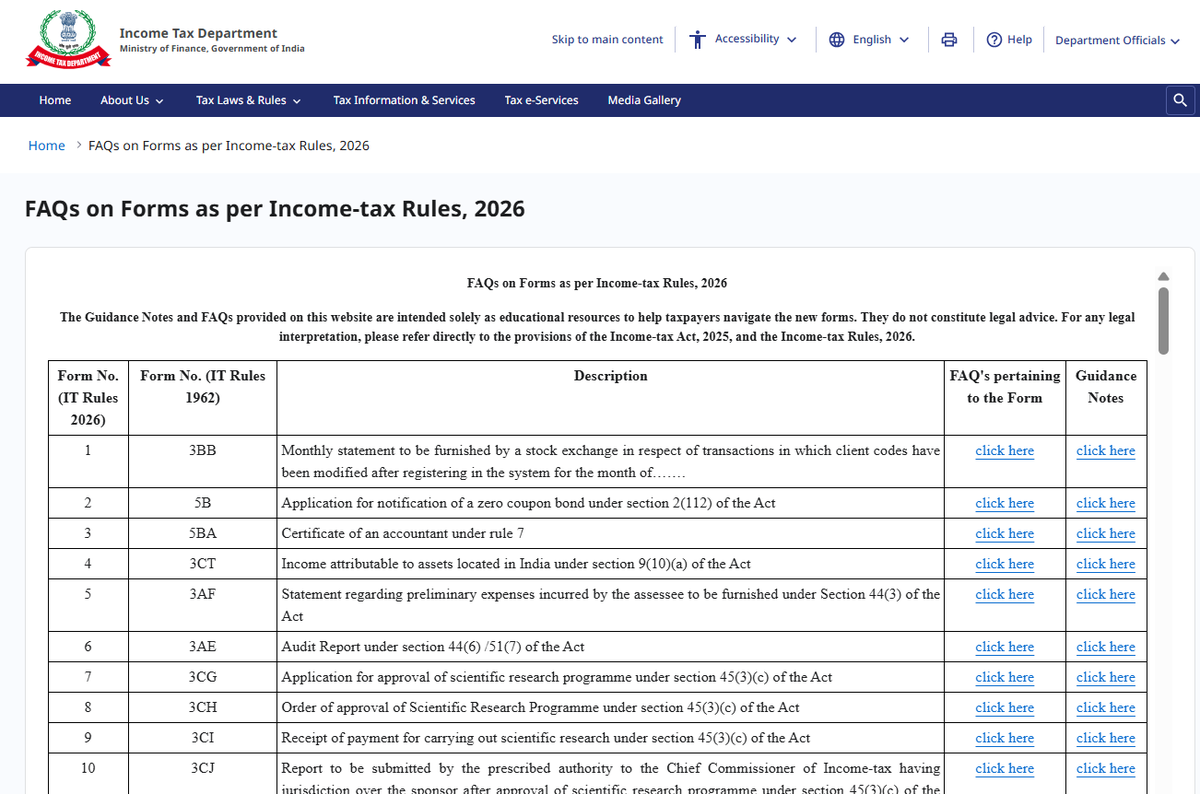Open Tax e-Services menu item
Image resolution: width=1200 pixels, height=794 pixels.
[x=541, y=100]
